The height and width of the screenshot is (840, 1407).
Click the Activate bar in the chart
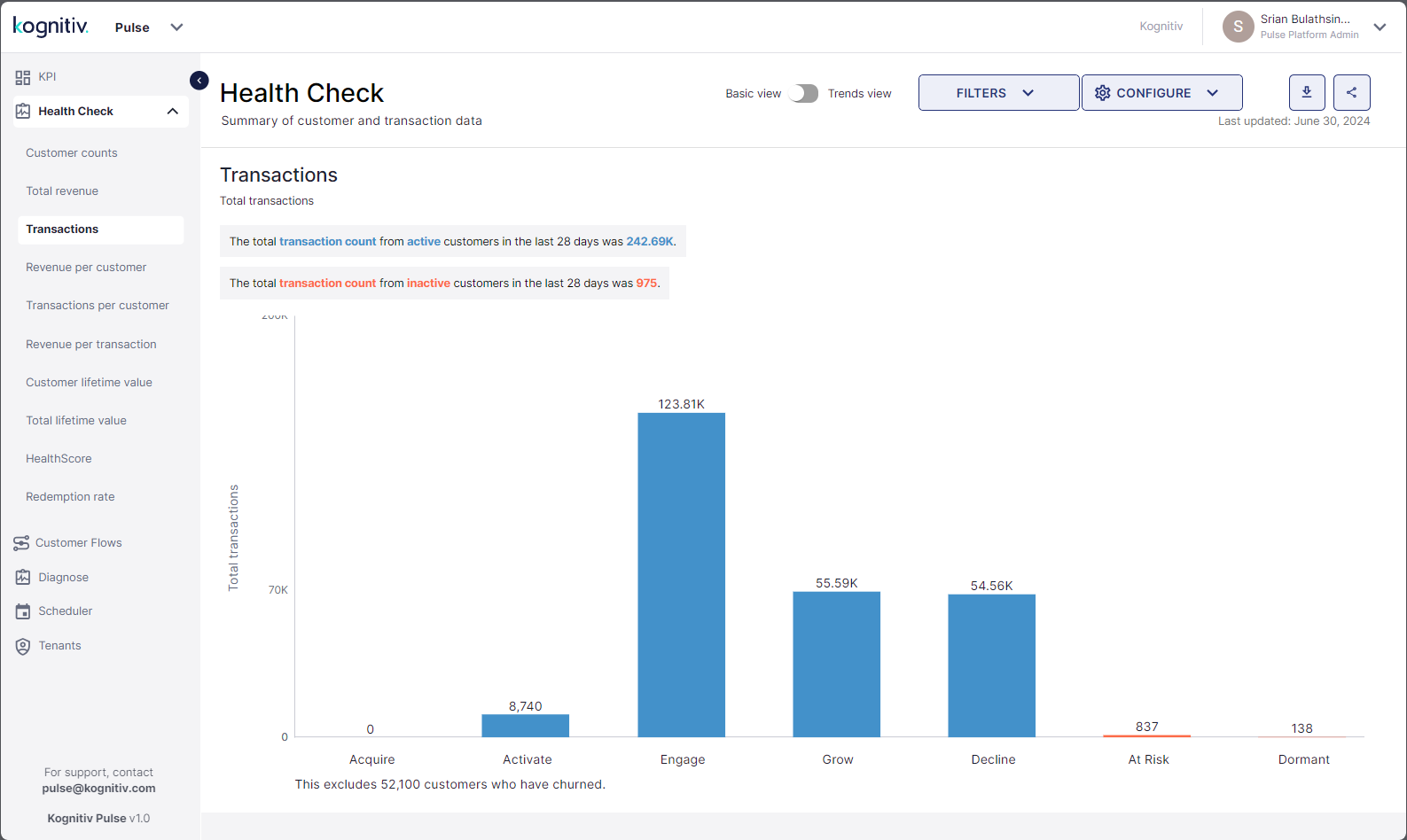[526, 726]
